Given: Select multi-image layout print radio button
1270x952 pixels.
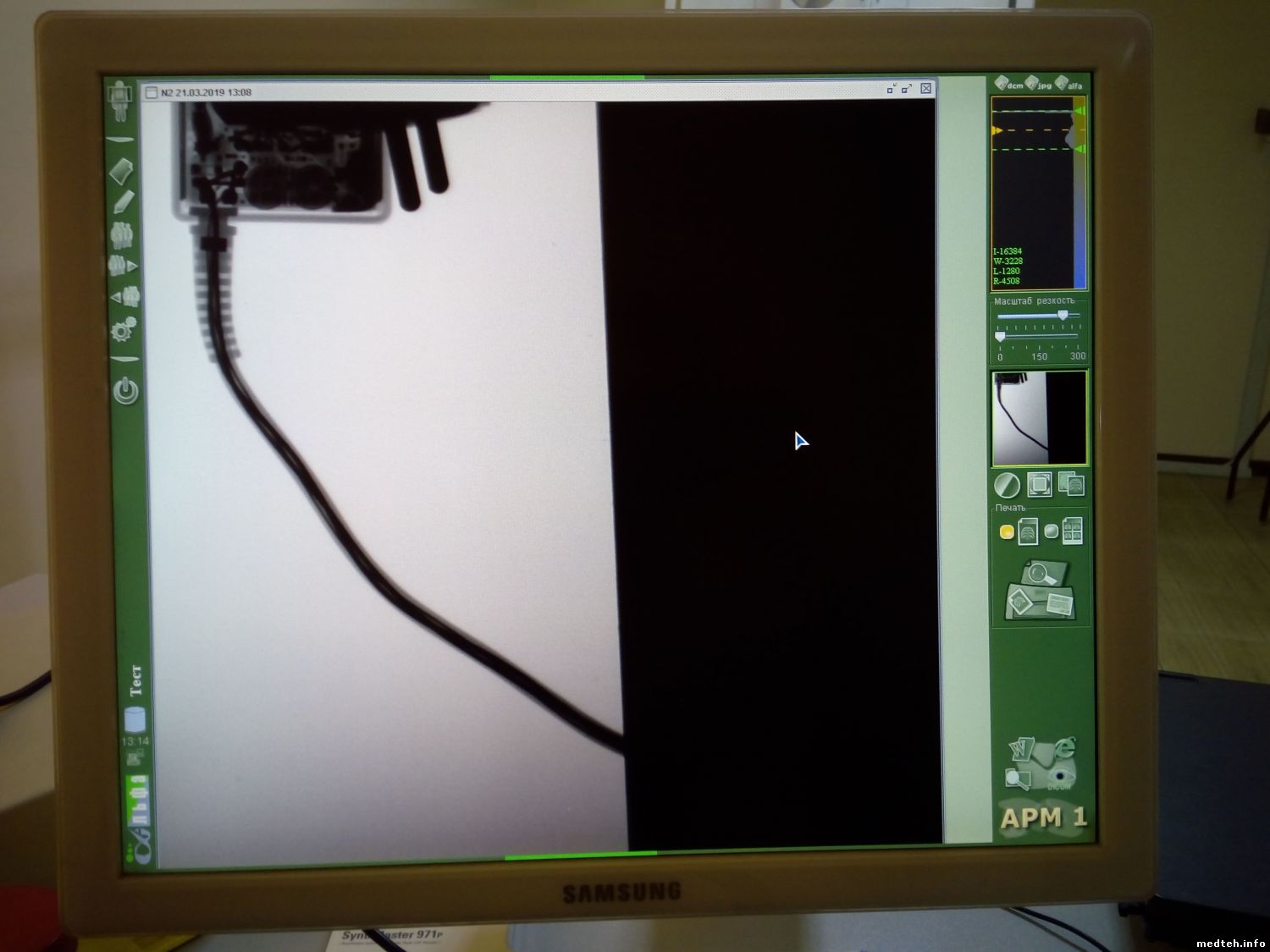Looking at the screenshot, I should click(1052, 531).
